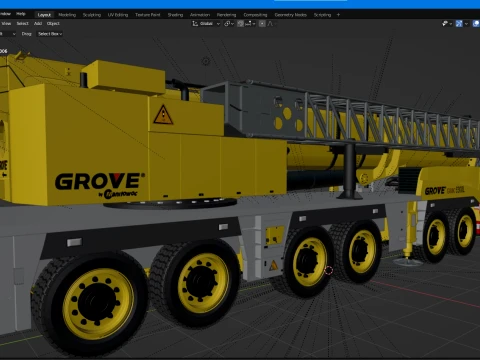
Task: Open the viewport Object menu
Action: tap(53, 23)
